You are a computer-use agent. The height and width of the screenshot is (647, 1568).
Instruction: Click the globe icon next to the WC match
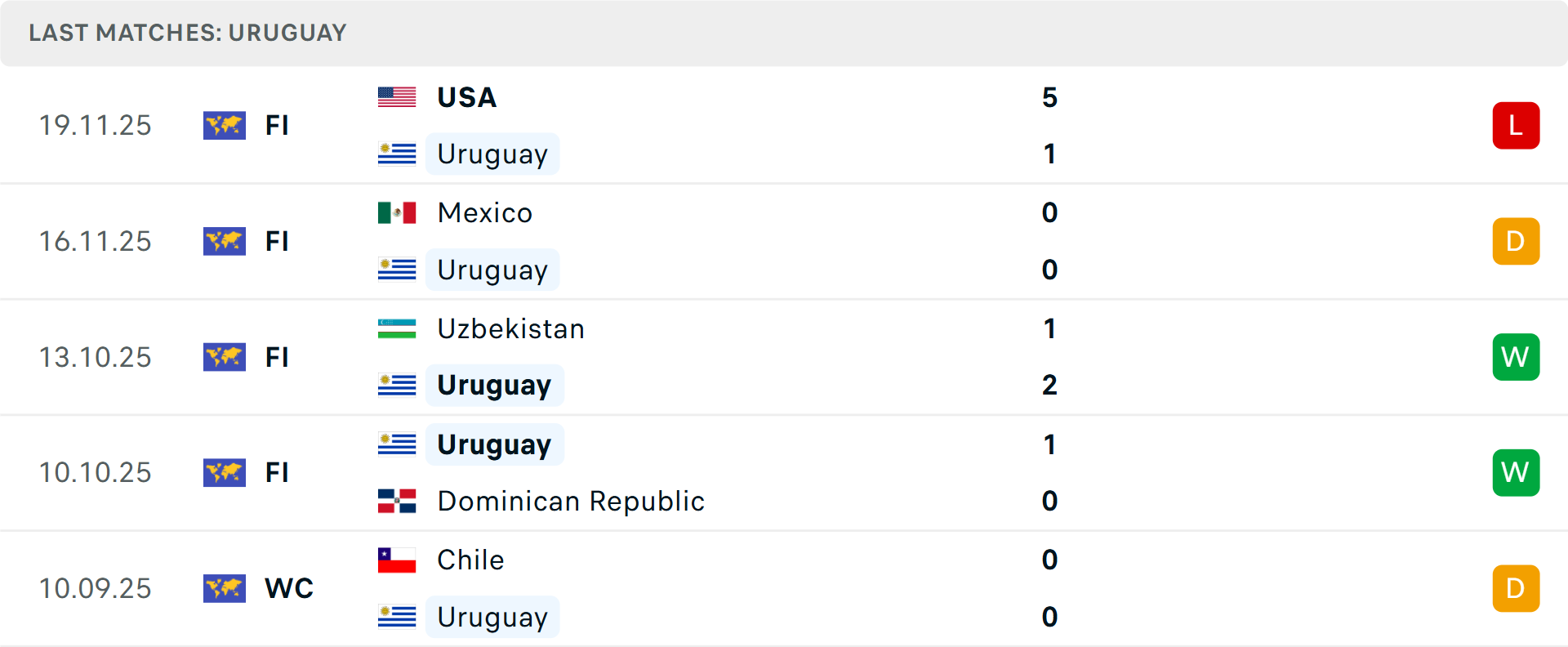coord(225,588)
